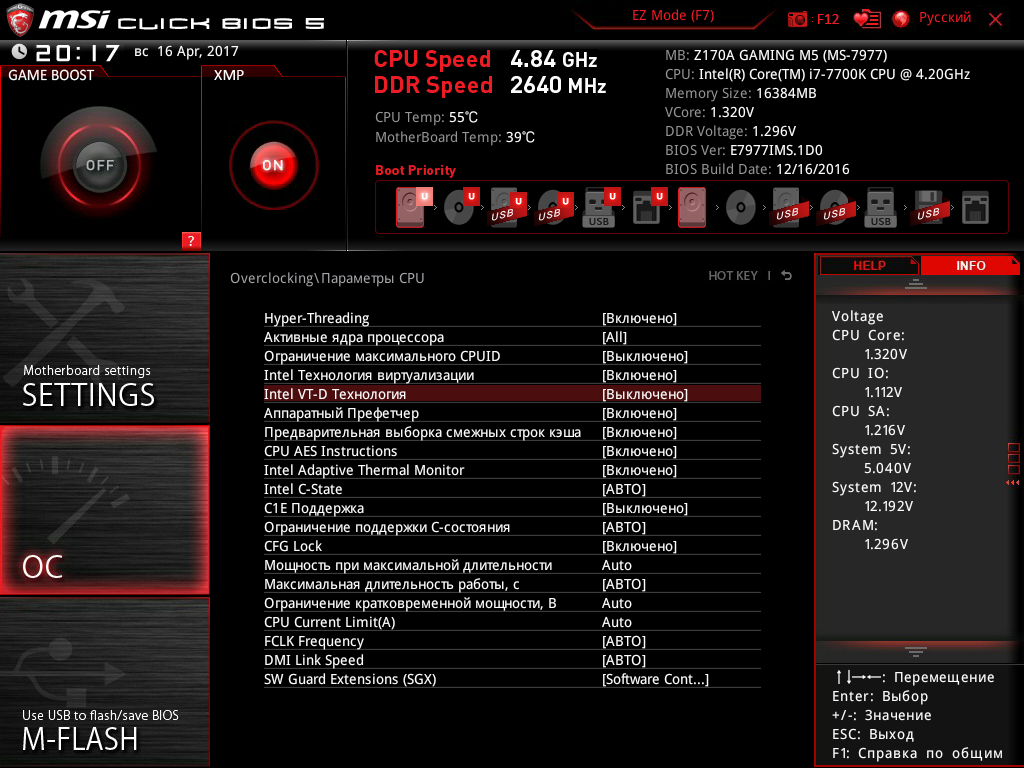Click the date 16 Apr, 2017

pyautogui.click(x=198, y=52)
